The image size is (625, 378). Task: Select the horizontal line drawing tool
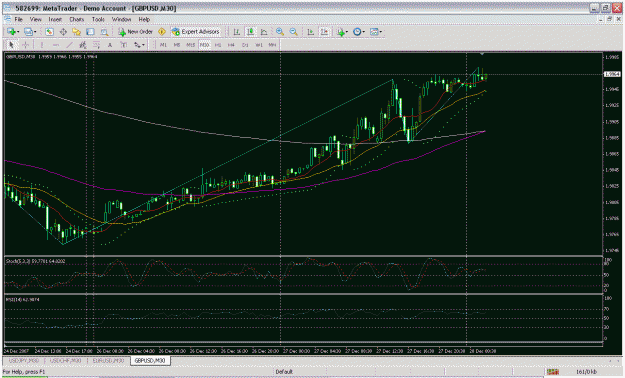click(x=55, y=45)
